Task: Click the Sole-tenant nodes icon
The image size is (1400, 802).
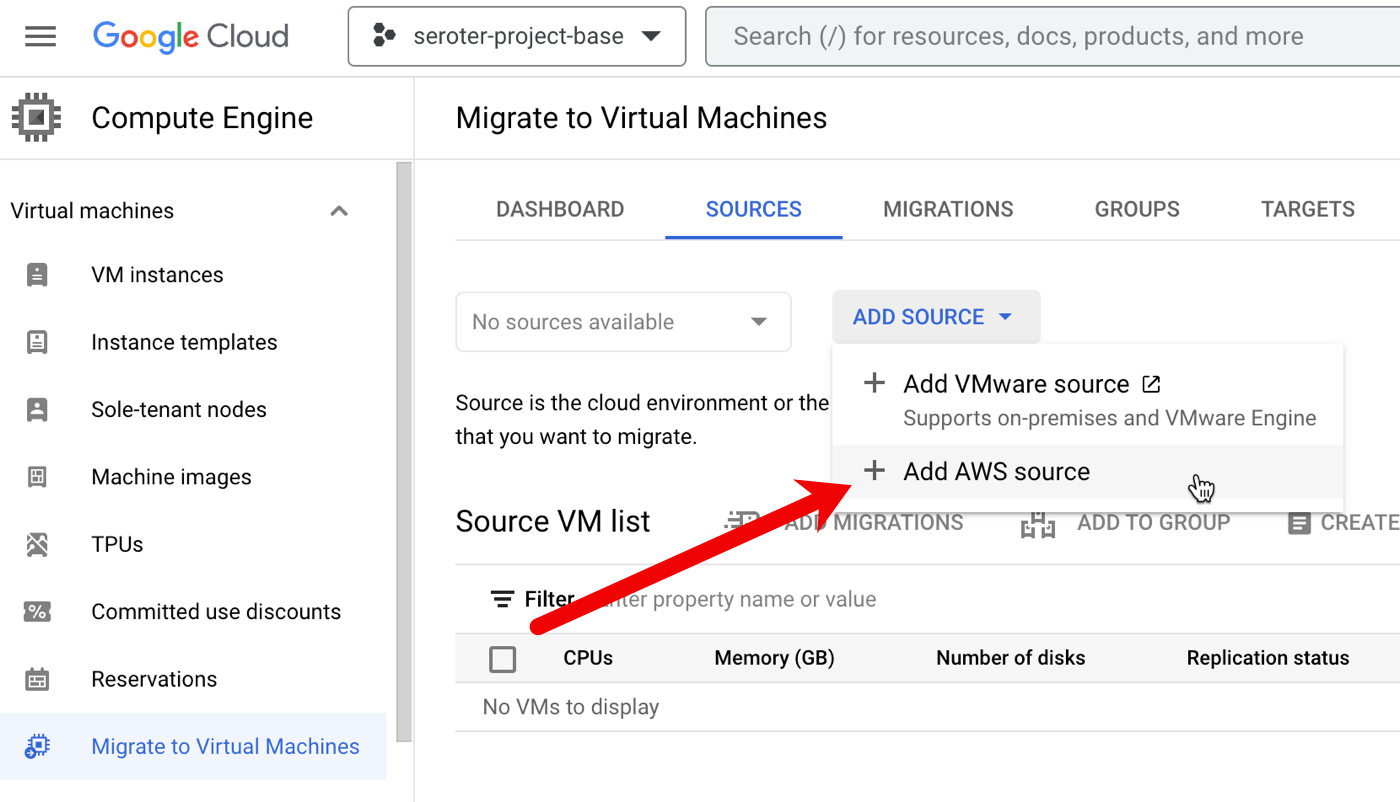Action: click(37, 410)
